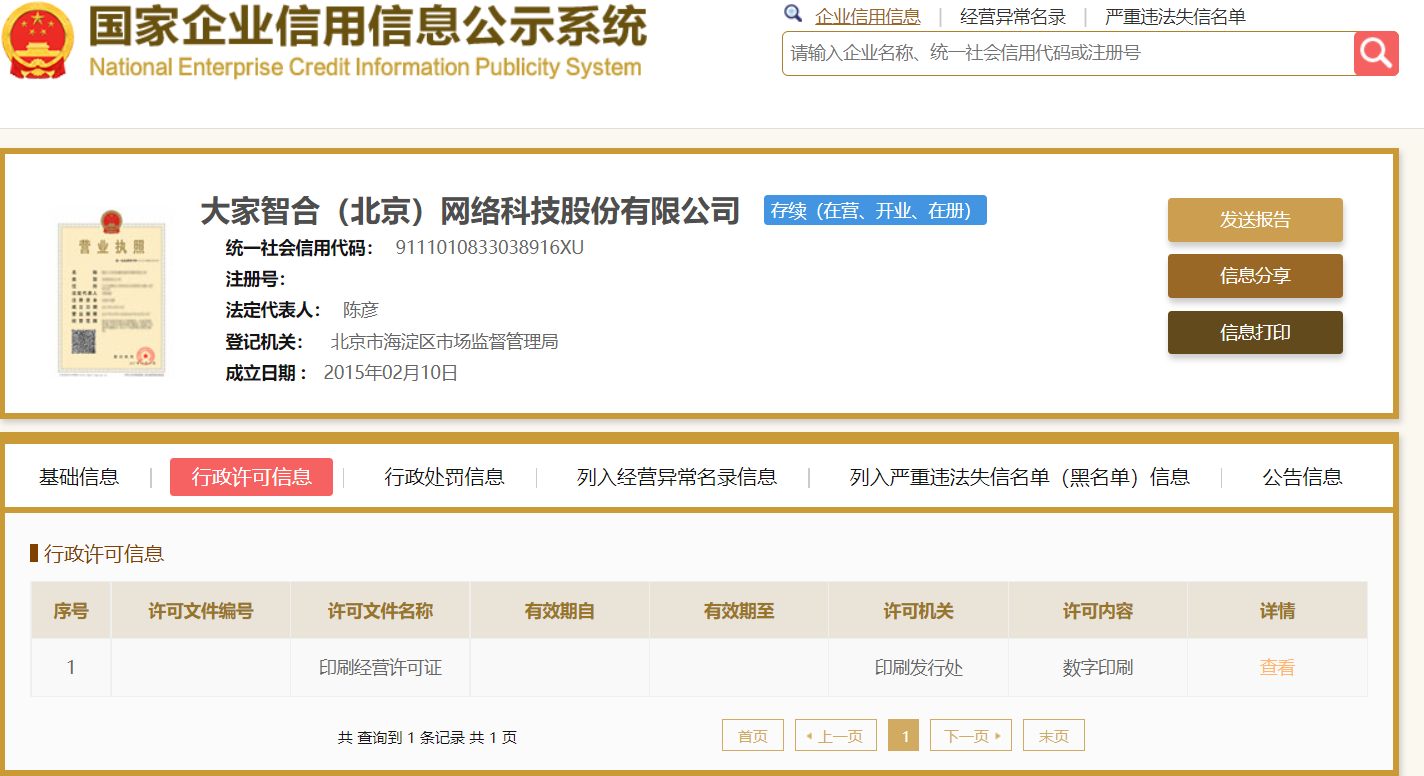Click establishment date 2015年02月10日
This screenshot has width=1424, height=776.
coord(391,373)
